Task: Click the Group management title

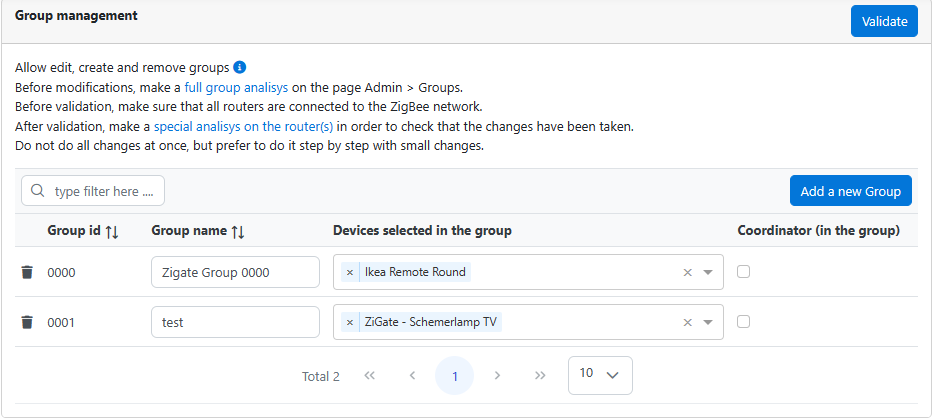Action: coord(76,15)
